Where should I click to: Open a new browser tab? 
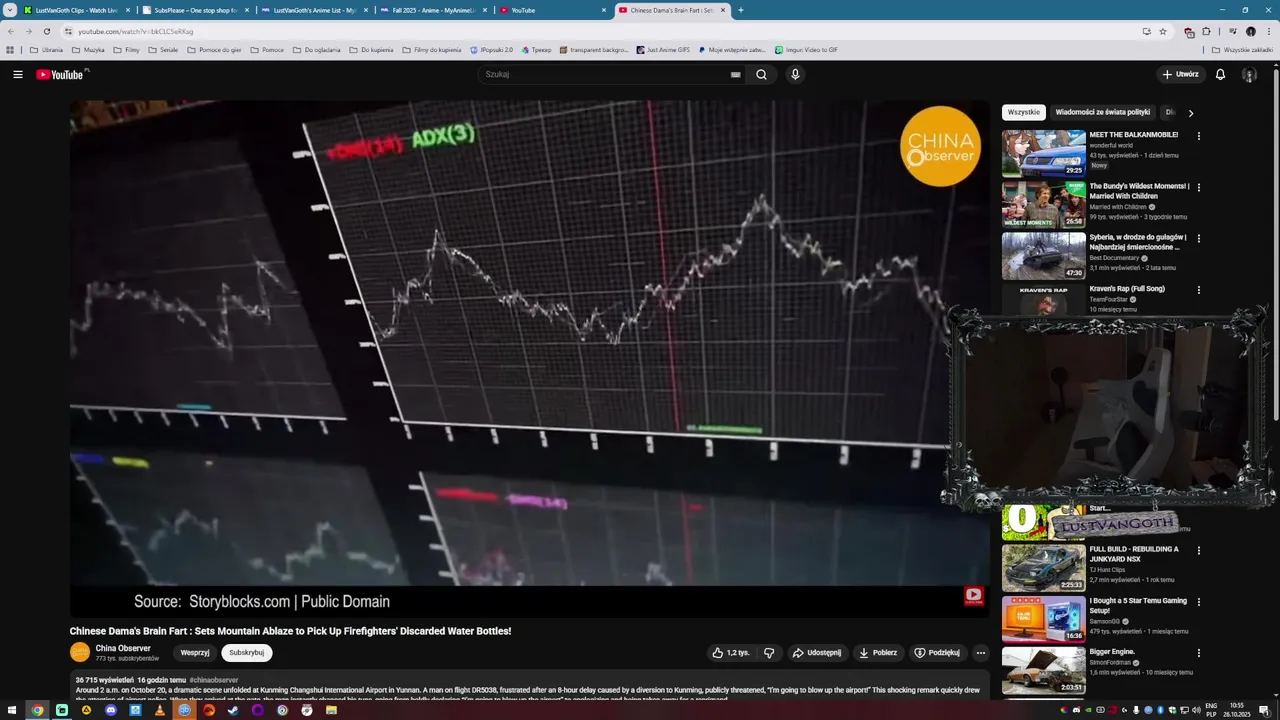click(740, 10)
